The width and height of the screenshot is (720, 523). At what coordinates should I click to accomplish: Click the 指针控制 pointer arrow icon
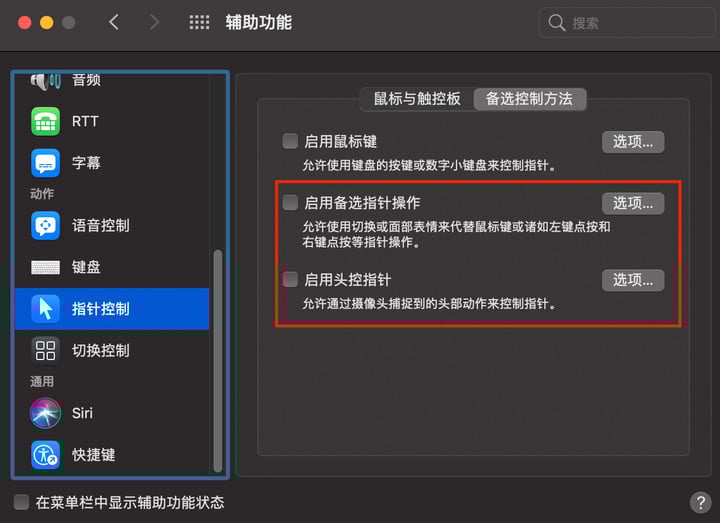pos(45,309)
